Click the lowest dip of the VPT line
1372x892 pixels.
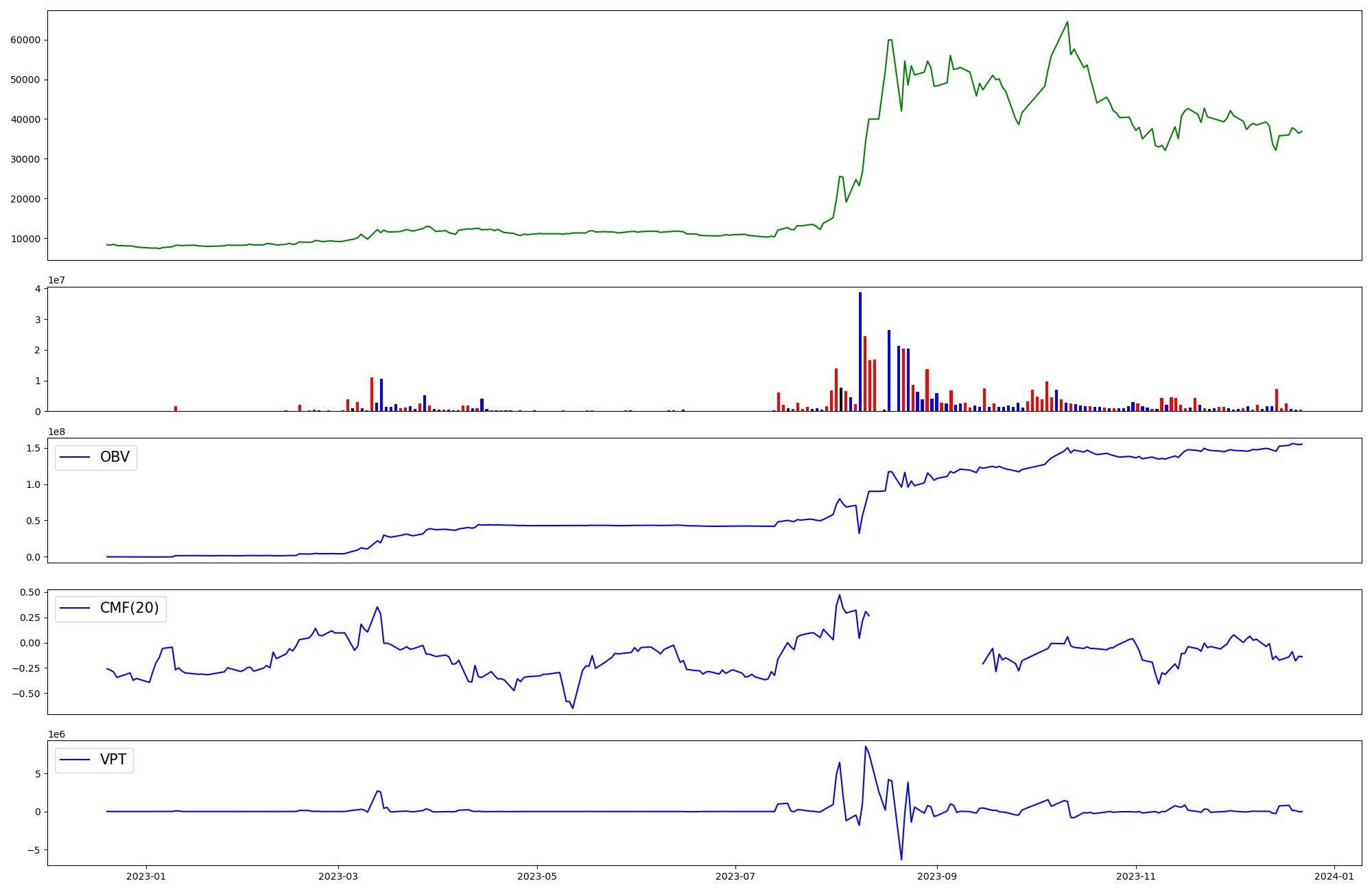901,859
